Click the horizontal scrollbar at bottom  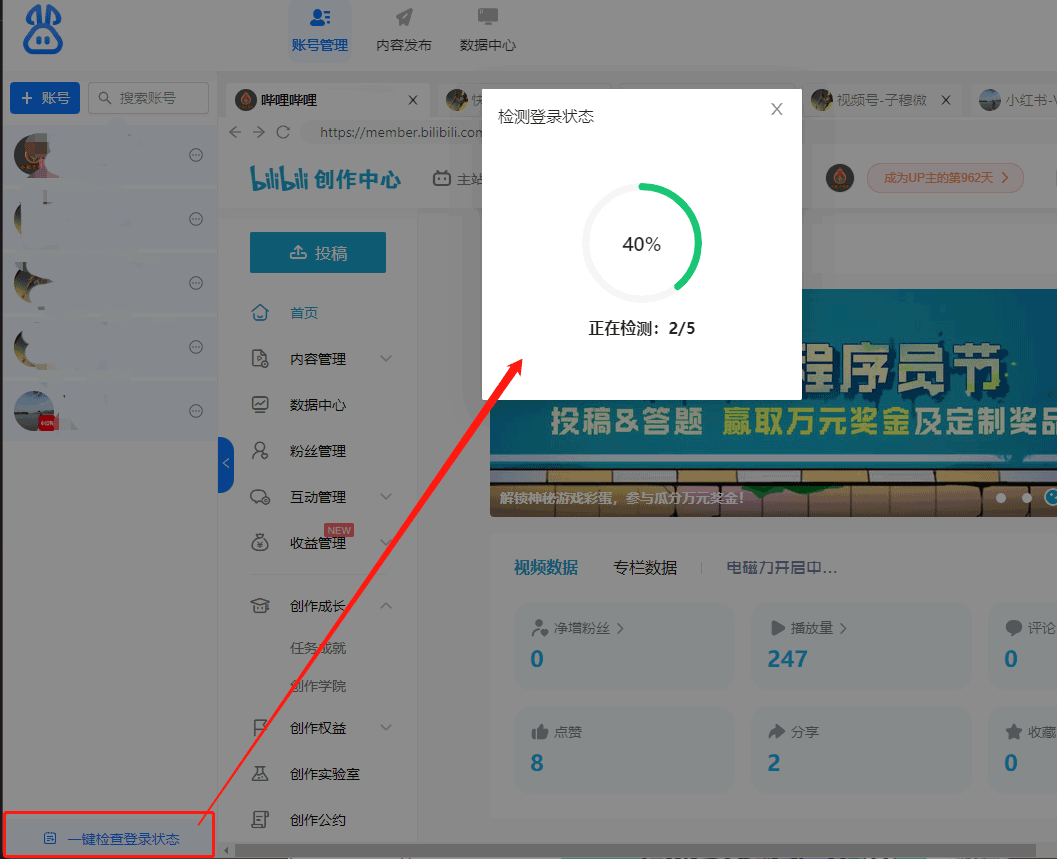point(634,850)
